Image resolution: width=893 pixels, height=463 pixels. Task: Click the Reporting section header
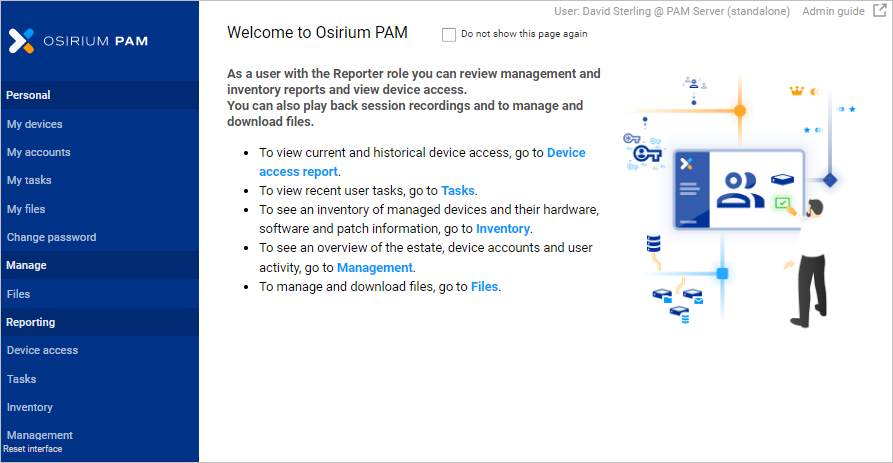click(x=100, y=322)
